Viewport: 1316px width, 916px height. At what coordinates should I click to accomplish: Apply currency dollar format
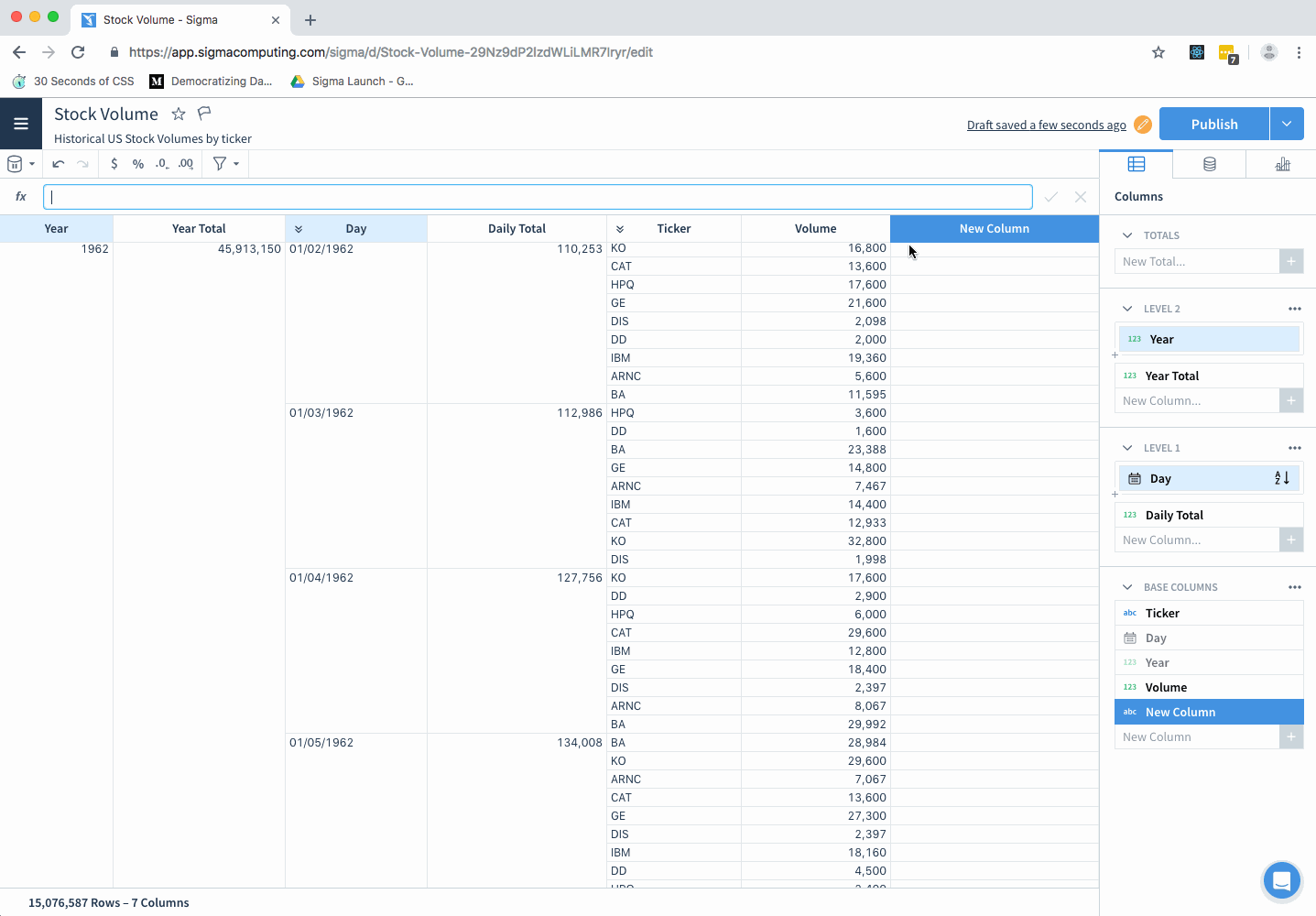pos(114,164)
